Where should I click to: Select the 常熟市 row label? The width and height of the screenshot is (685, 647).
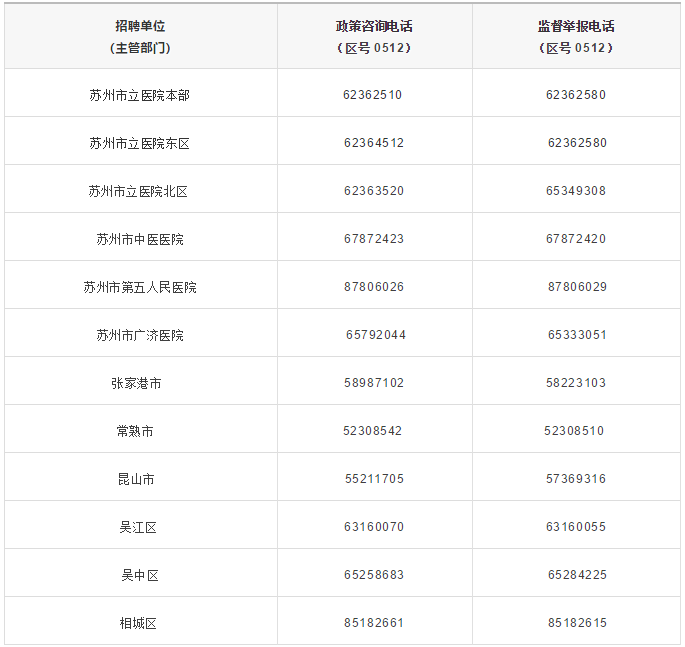click(x=135, y=432)
